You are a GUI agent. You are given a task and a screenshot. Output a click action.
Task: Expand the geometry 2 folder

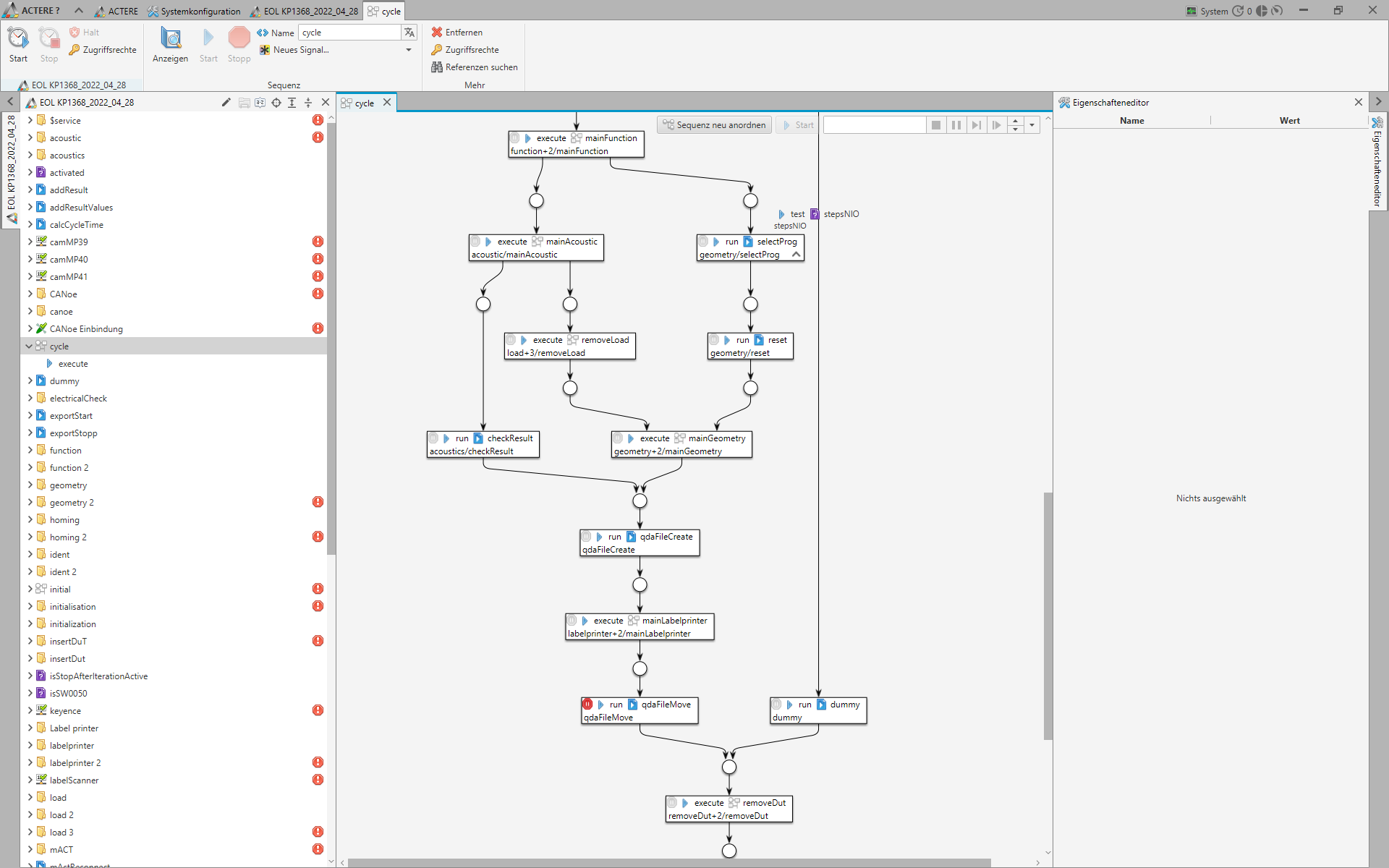[30, 502]
